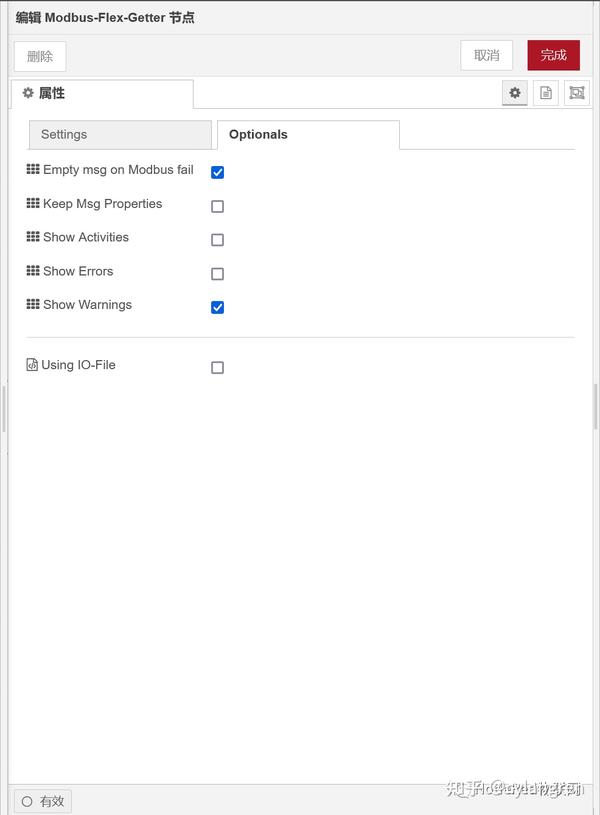Image resolution: width=600 pixels, height=815 pixels.
Task: Switch to the Settings tab
Action: [x=120, y=134]
